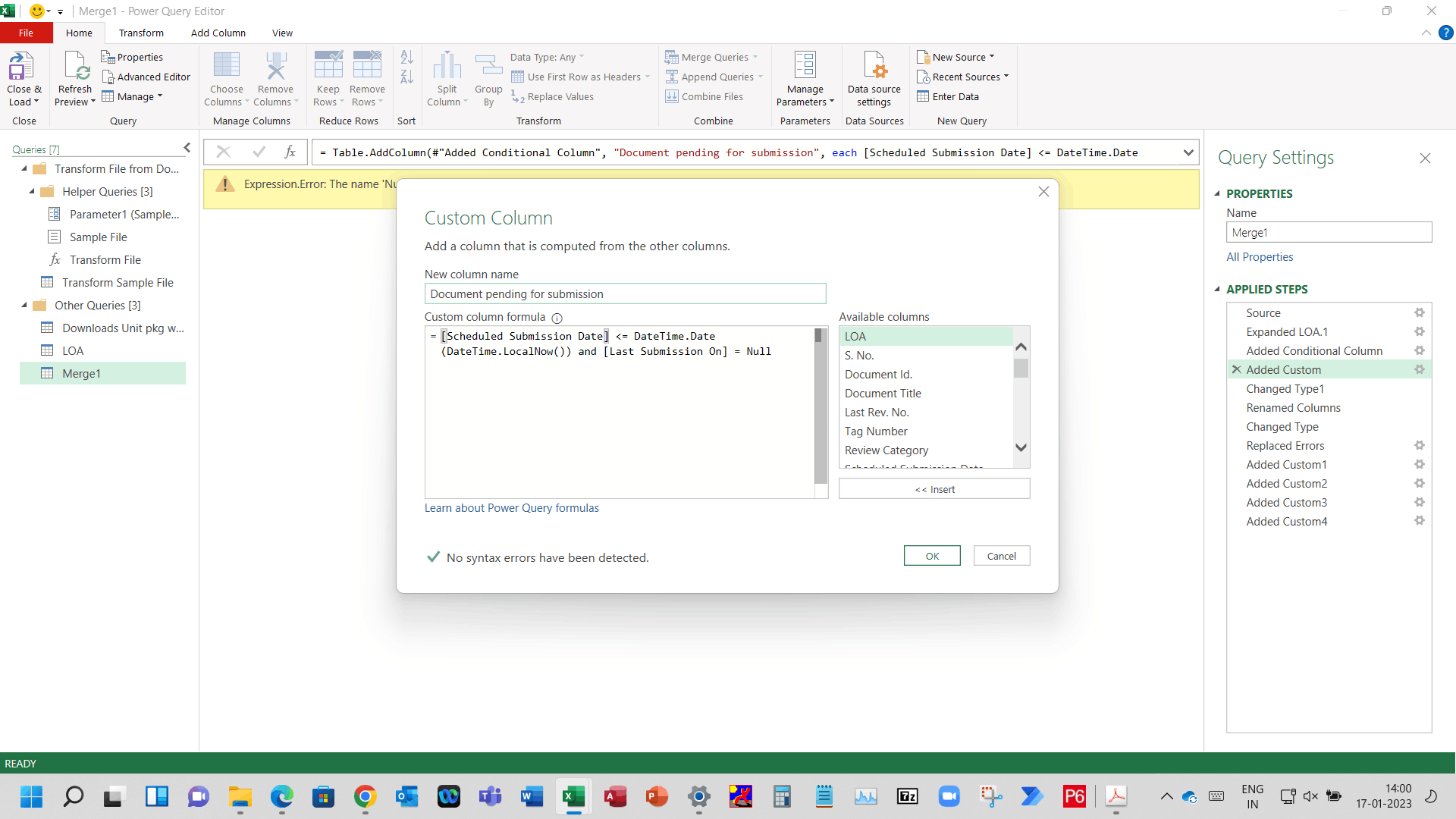Click the Refresh Preview icon
This screenshot has width=1456, height=819.
click(77, 67)
